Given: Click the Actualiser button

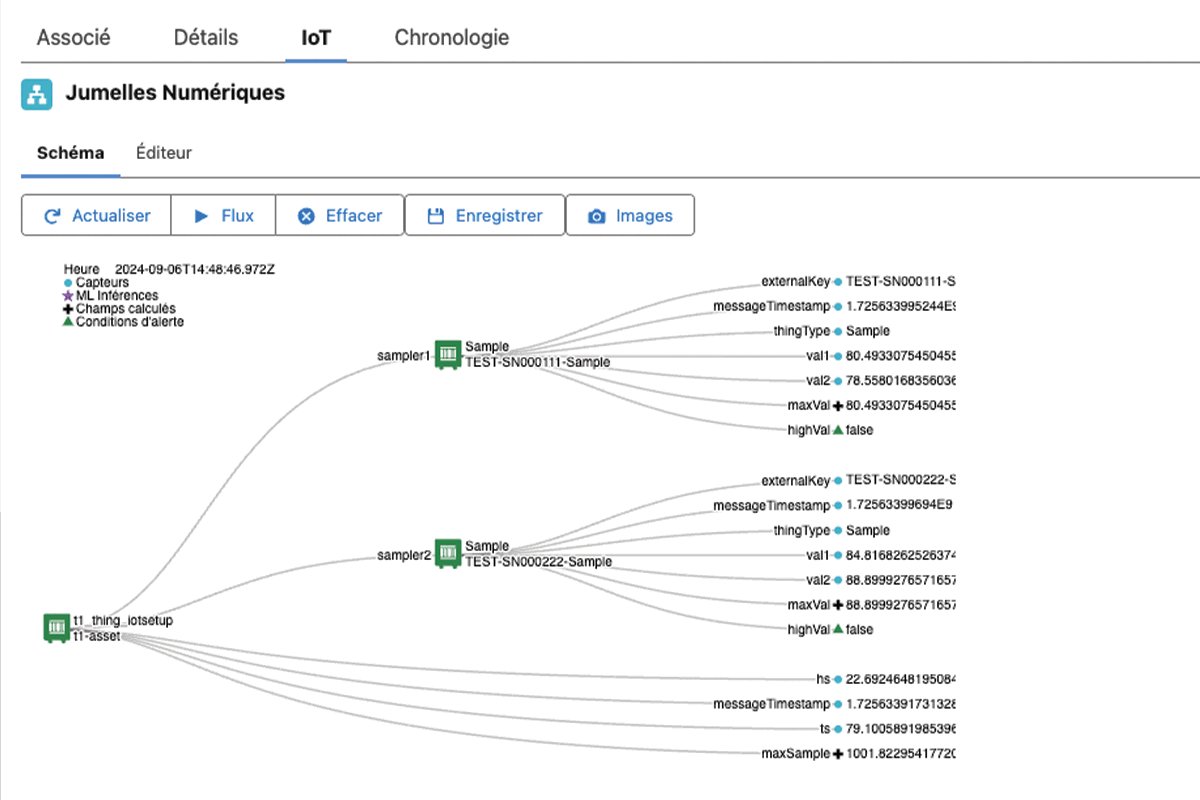Looking at the screenshot, I should click(x=96, y=215).
